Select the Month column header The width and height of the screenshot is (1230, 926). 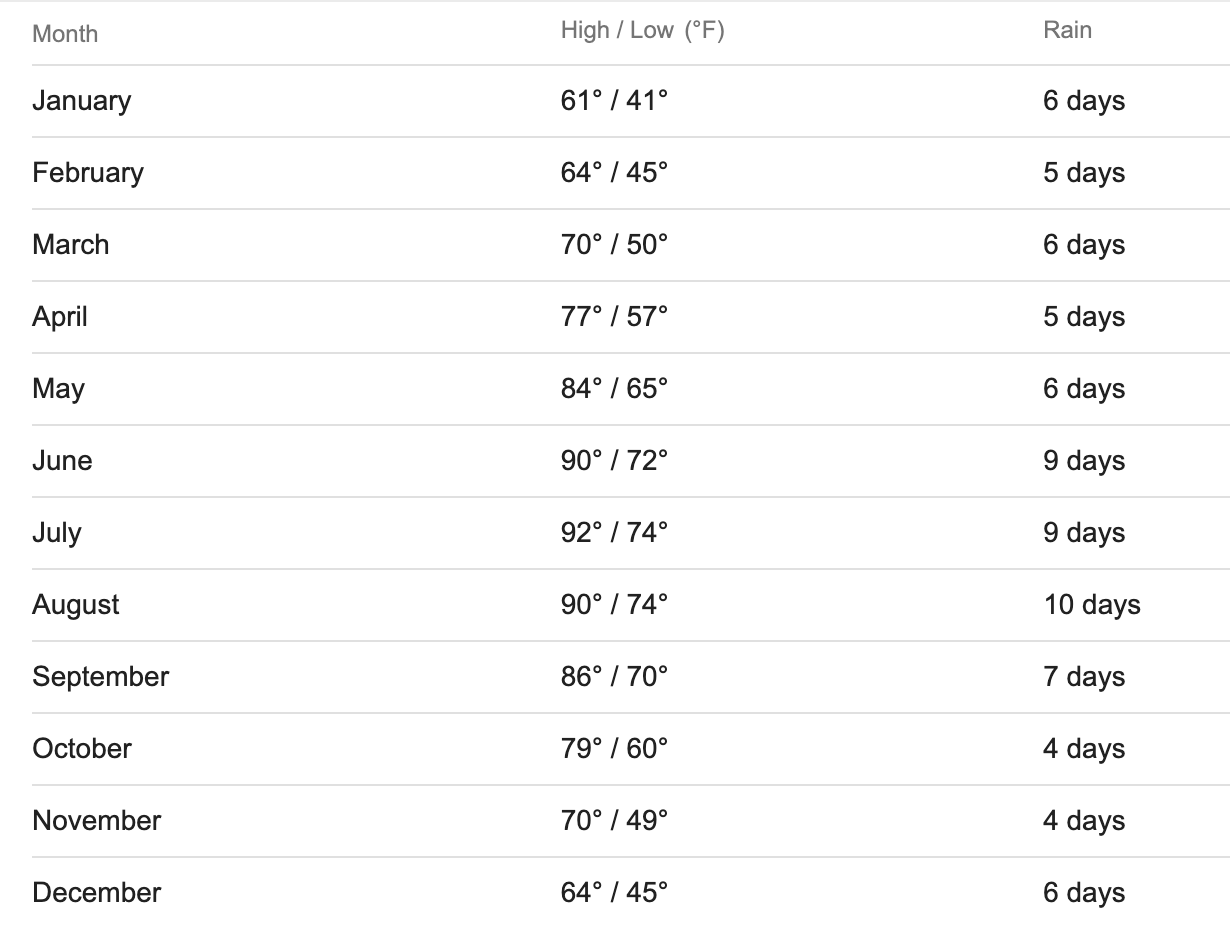pos(65,34)
